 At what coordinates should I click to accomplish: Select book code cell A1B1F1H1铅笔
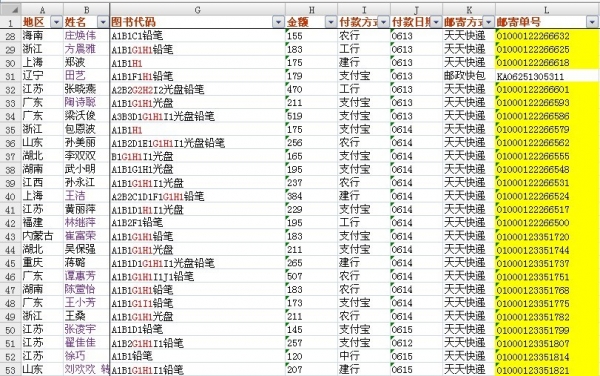point(197,76)
